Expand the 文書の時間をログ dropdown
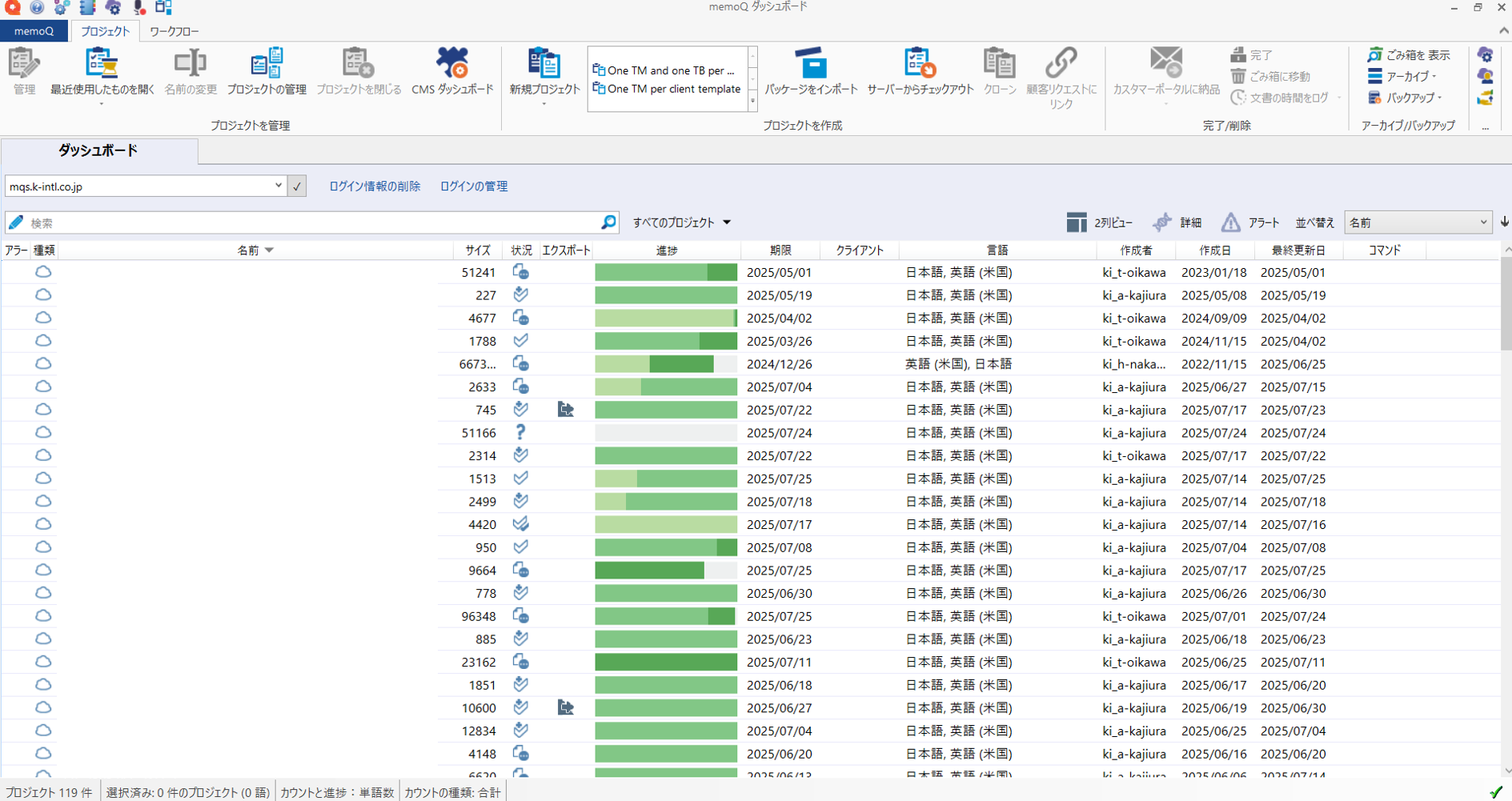Screen dimensions: 1512x801 coord(1339,98)
